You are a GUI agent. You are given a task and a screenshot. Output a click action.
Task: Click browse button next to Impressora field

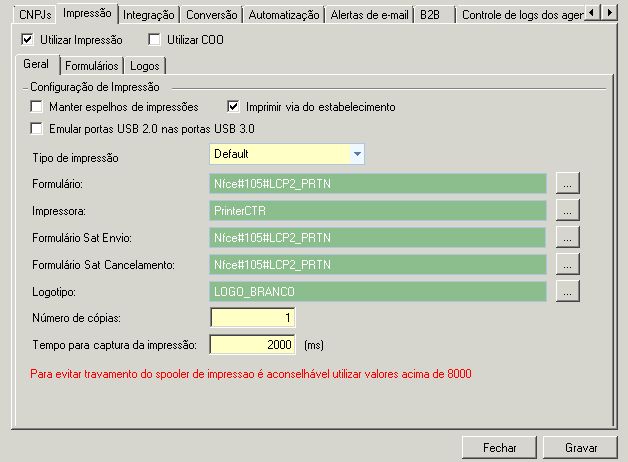tap(568, 211)
